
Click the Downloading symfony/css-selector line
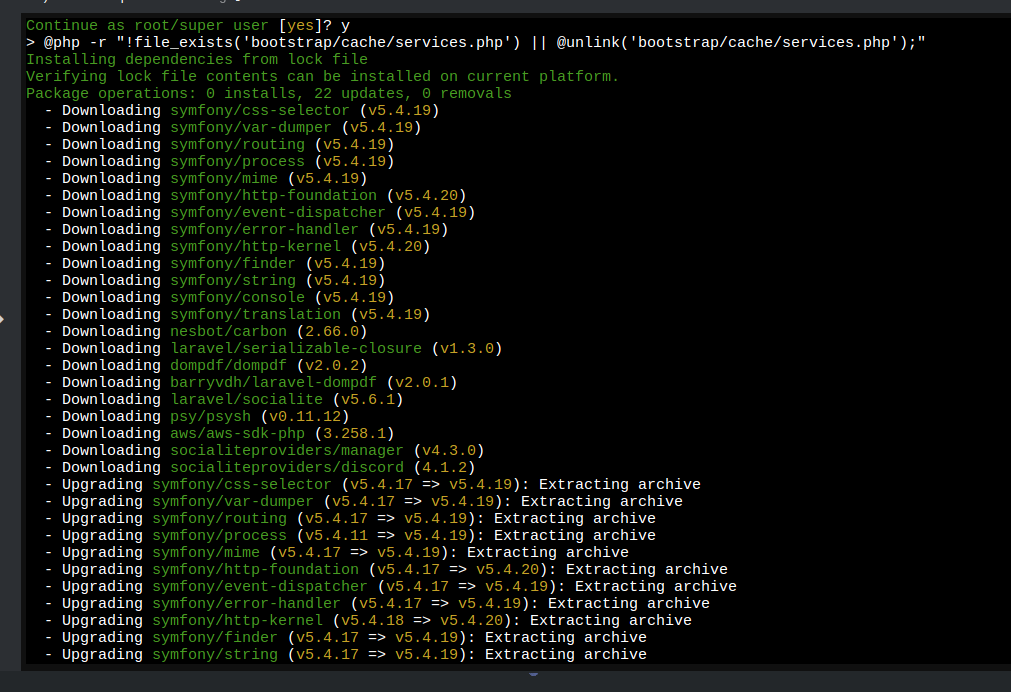pyautogui.click(x=242, y=110)
